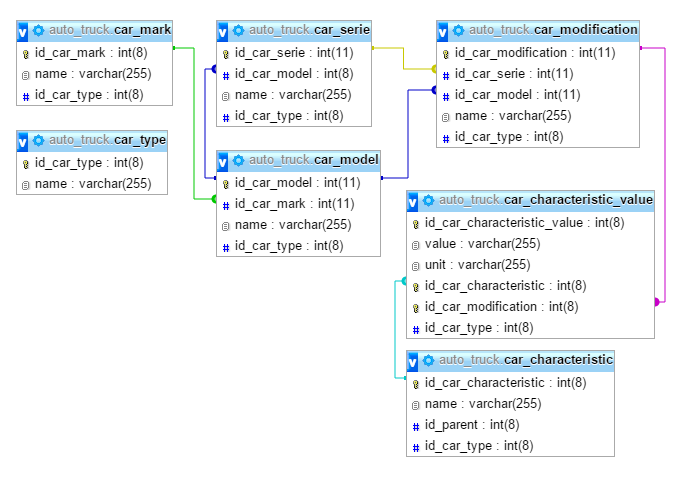The height and width of the screenshot is (479, 685).
Task: Collapse the car_mark table with its V toggle
Action: 22,31
